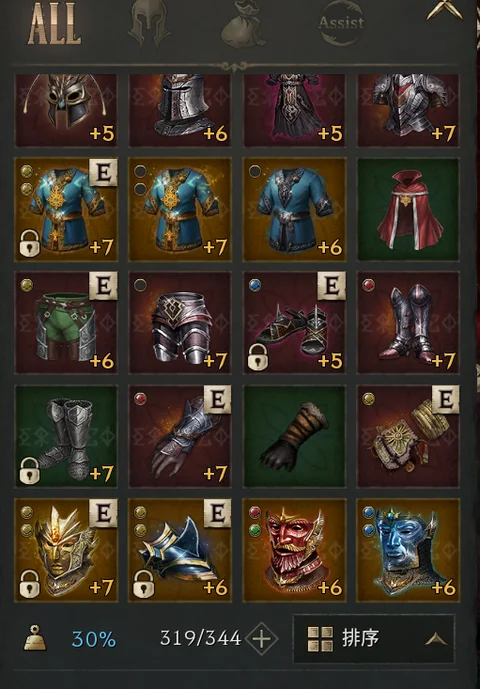Choose the golden mask helmet +7

point(66,550)
